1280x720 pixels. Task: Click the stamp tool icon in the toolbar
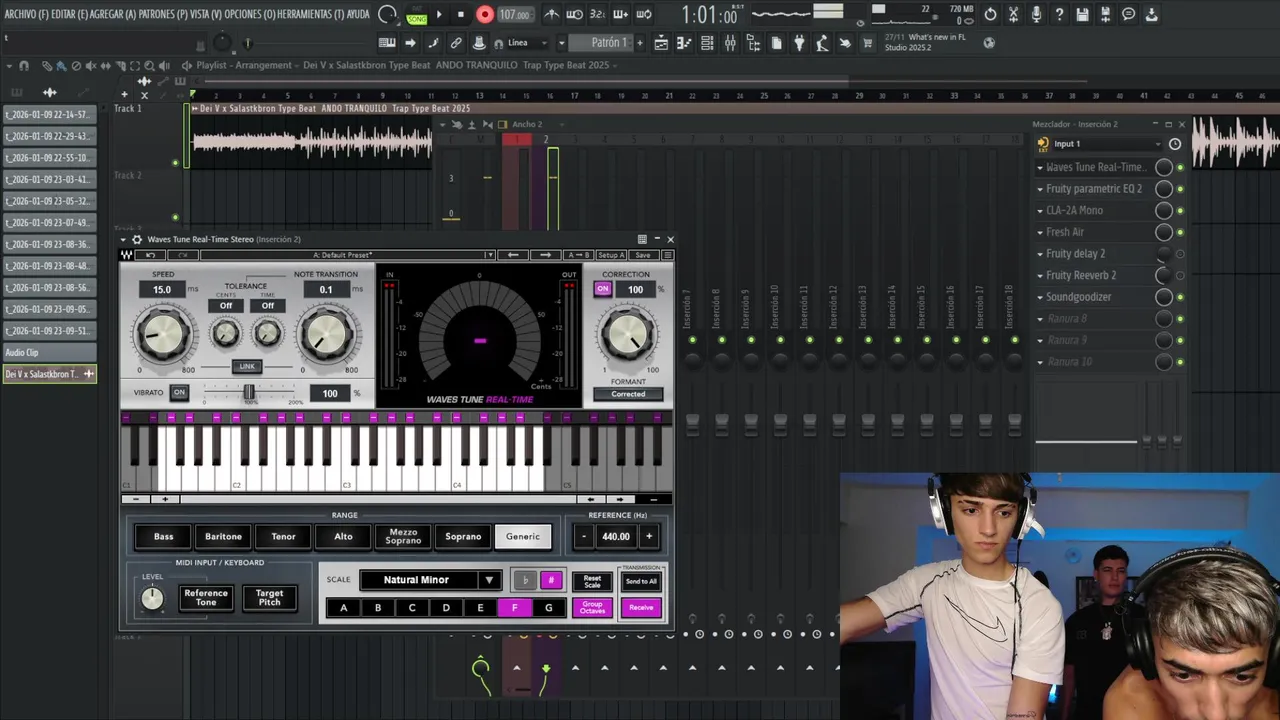(x=479, y=43)
